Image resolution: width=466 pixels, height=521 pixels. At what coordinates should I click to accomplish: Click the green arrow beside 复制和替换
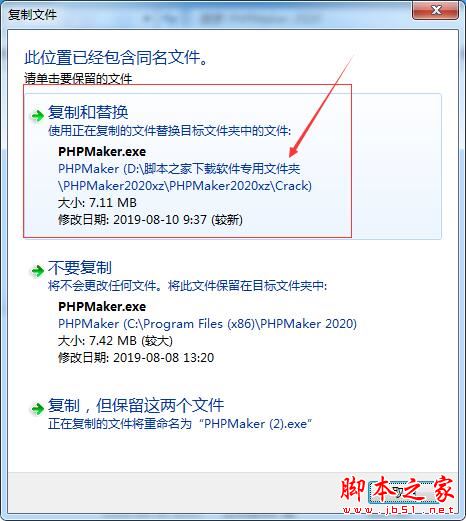[37, 116]
